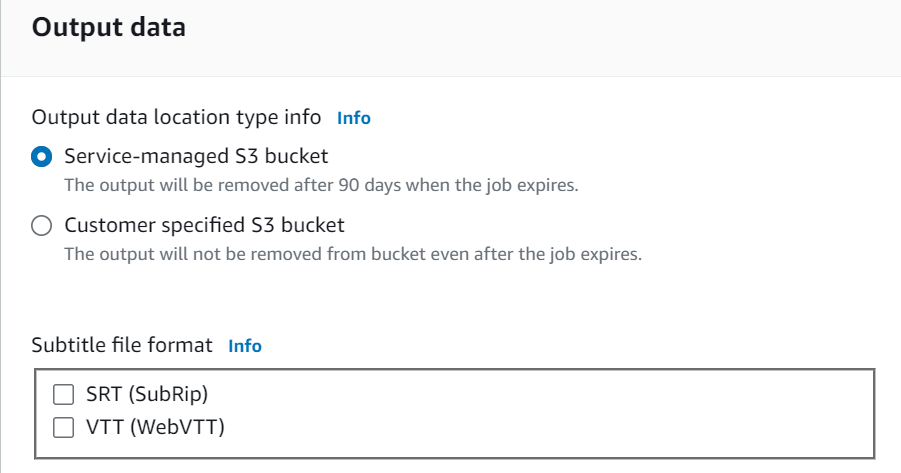The height and width of the screenshot is (473, 901).
Task: Open Info link beside Output data location type
Action: pos(354,118)
